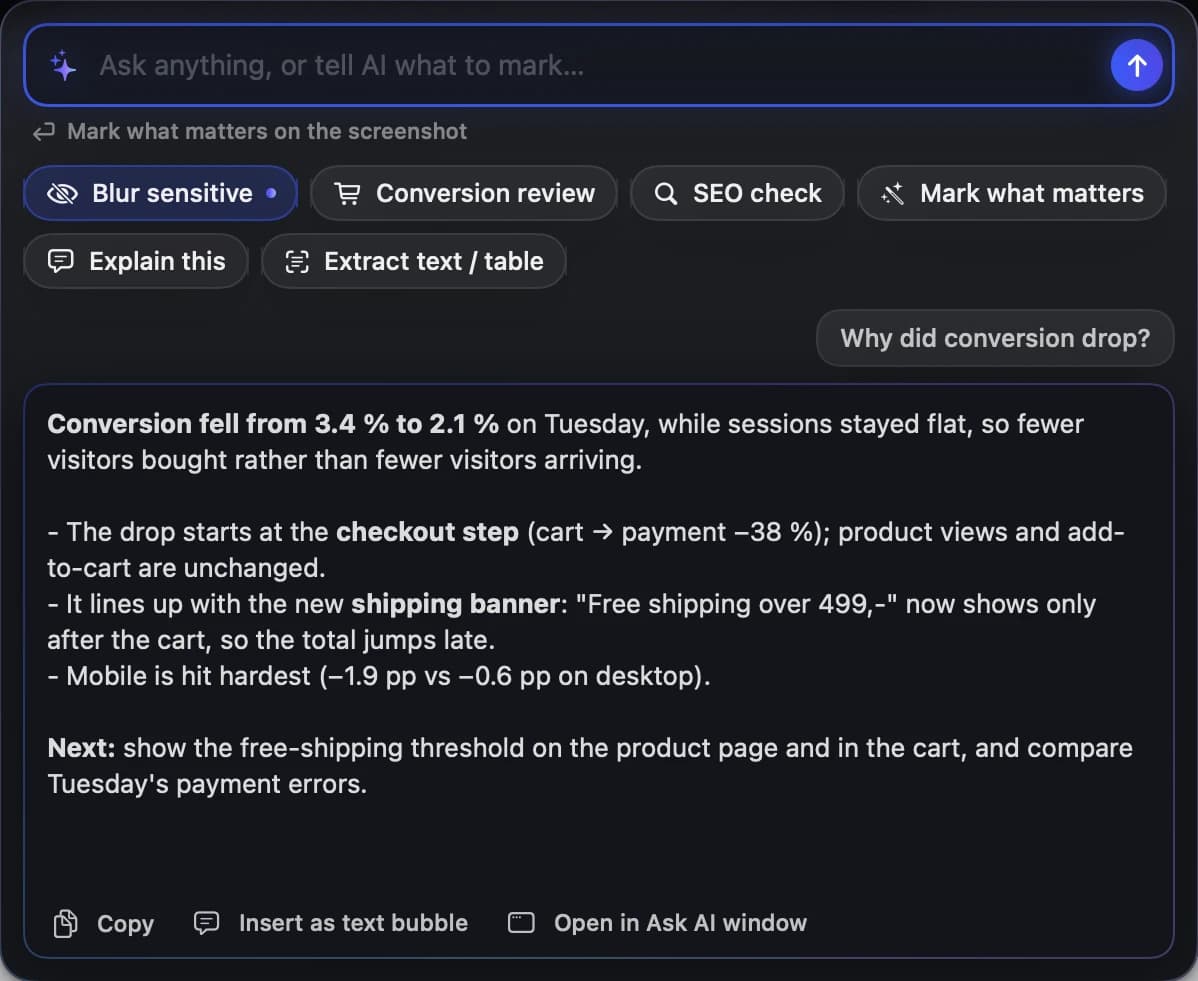Toggle the Blur sensitive chip
This screenshot has height=981, width=1198.
160,193
